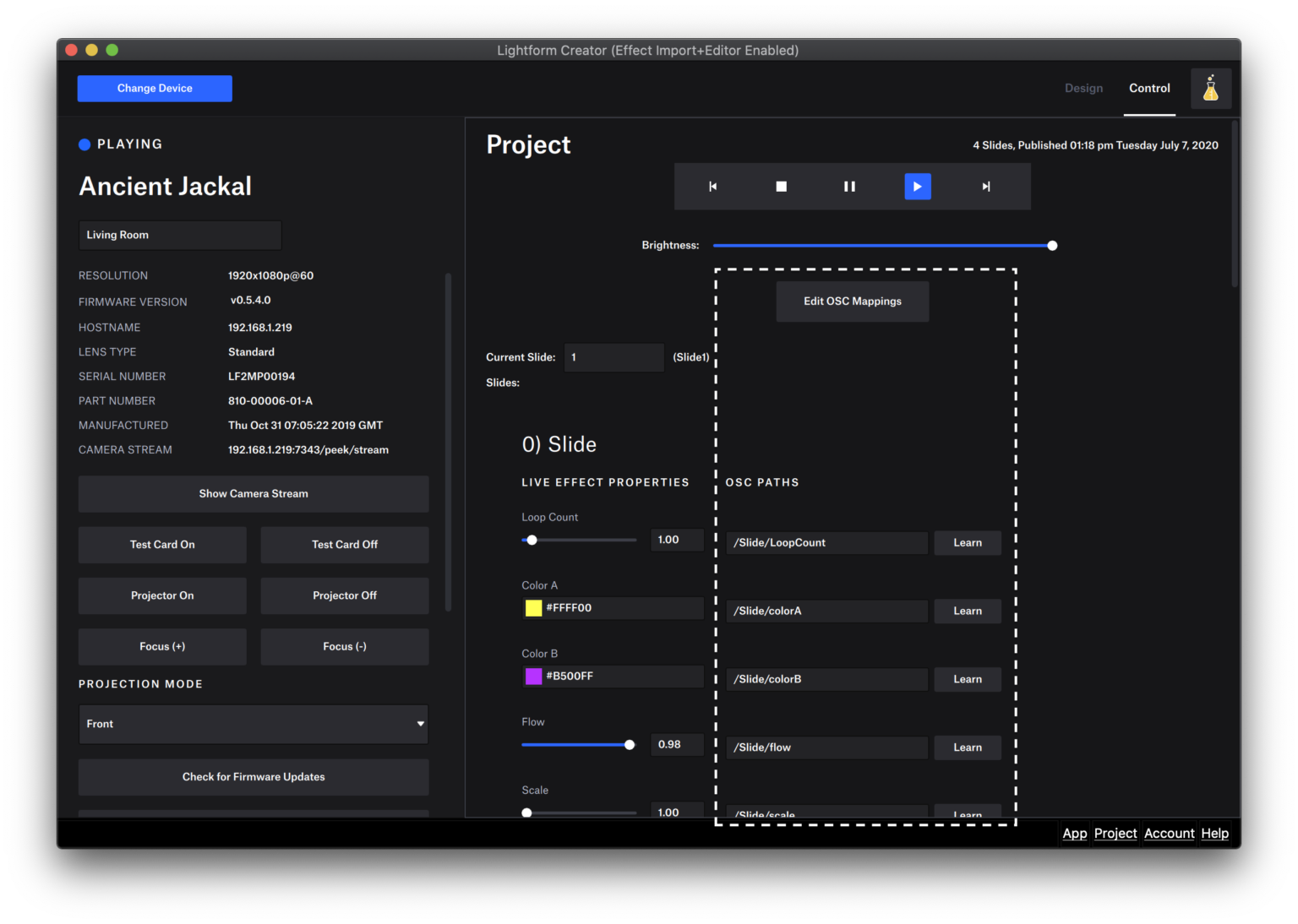Click the /Slide/colorB OSC path field

click(x=827, y=680)
